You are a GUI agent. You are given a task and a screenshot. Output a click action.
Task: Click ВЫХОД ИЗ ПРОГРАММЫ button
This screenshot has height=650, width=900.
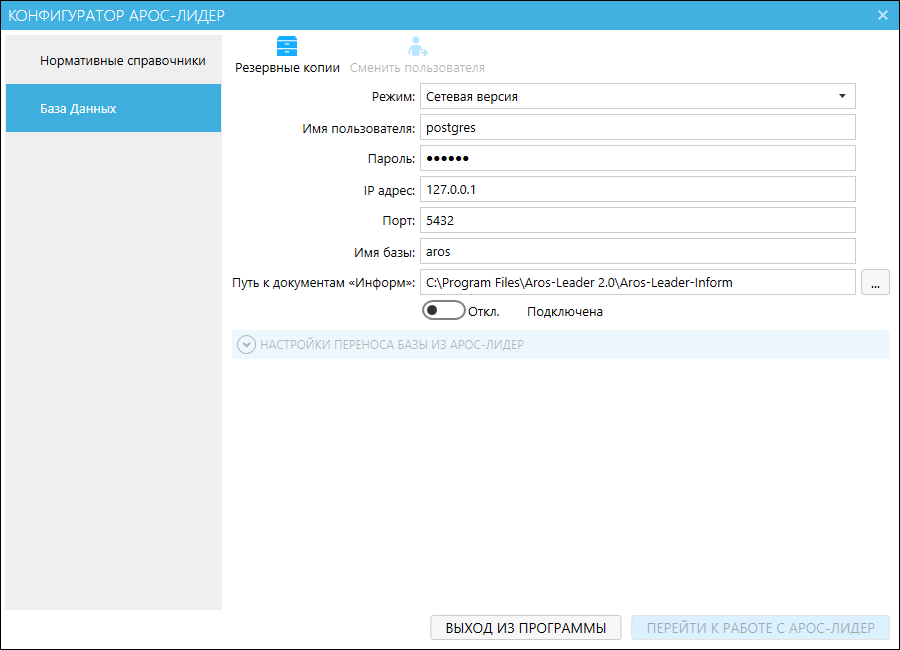coord(526,628)
